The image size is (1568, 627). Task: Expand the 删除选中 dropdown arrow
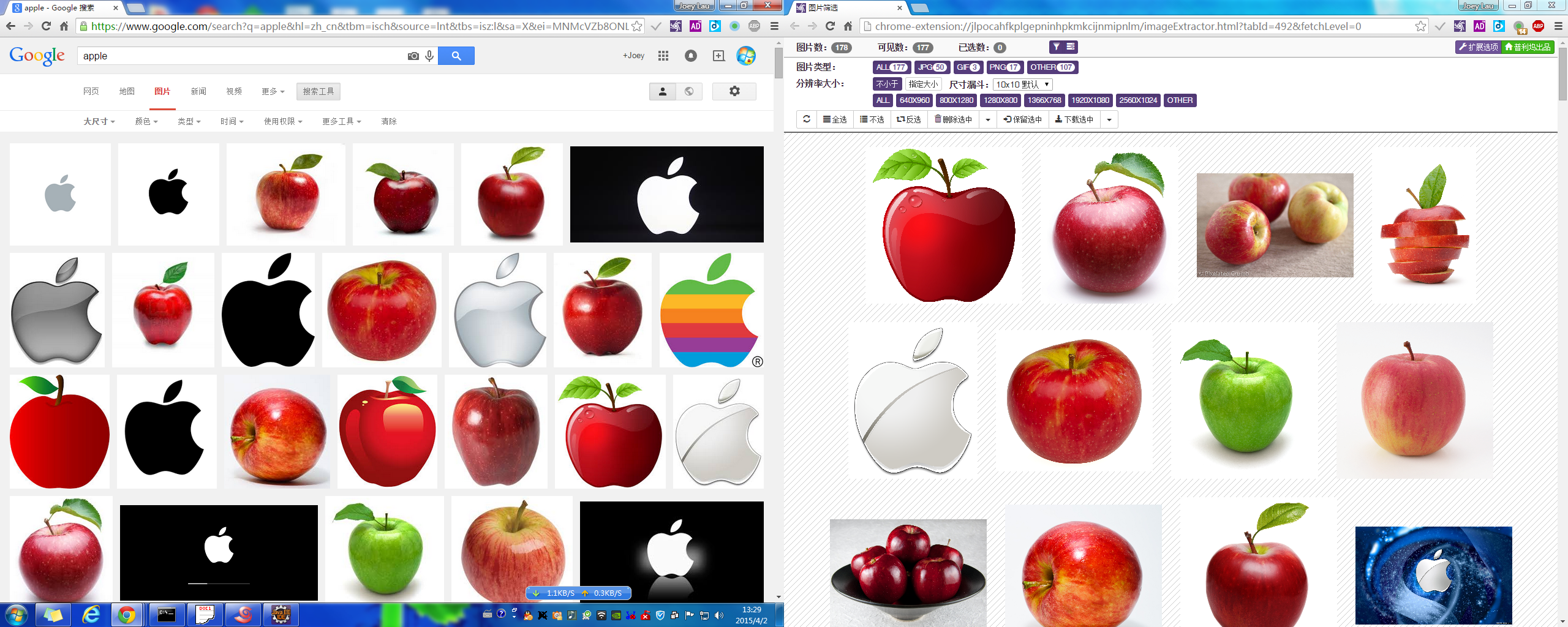987,119
